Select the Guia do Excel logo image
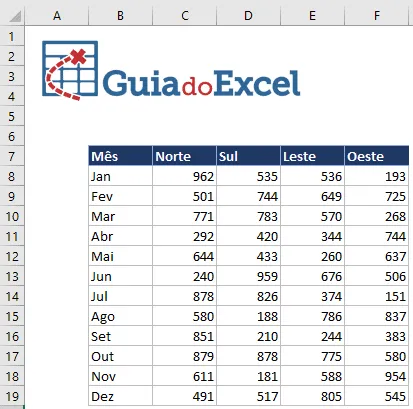Screen dimensions: 413x409 point(171,70)
